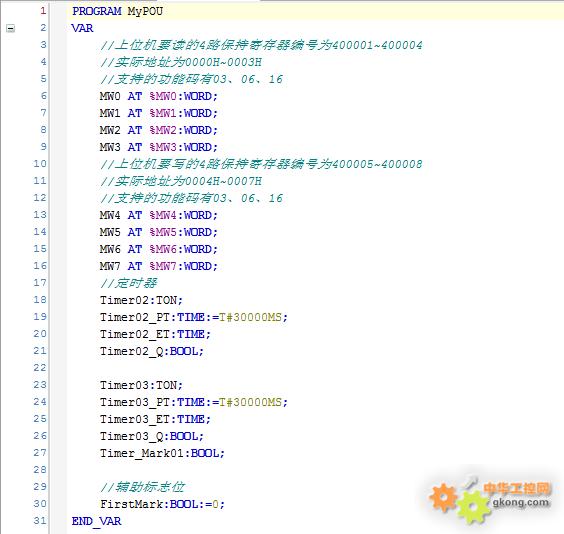Viewport: 564px width, 534px height.
Task: Place cursor on Timer02:TON line
Action: [141, 300]
